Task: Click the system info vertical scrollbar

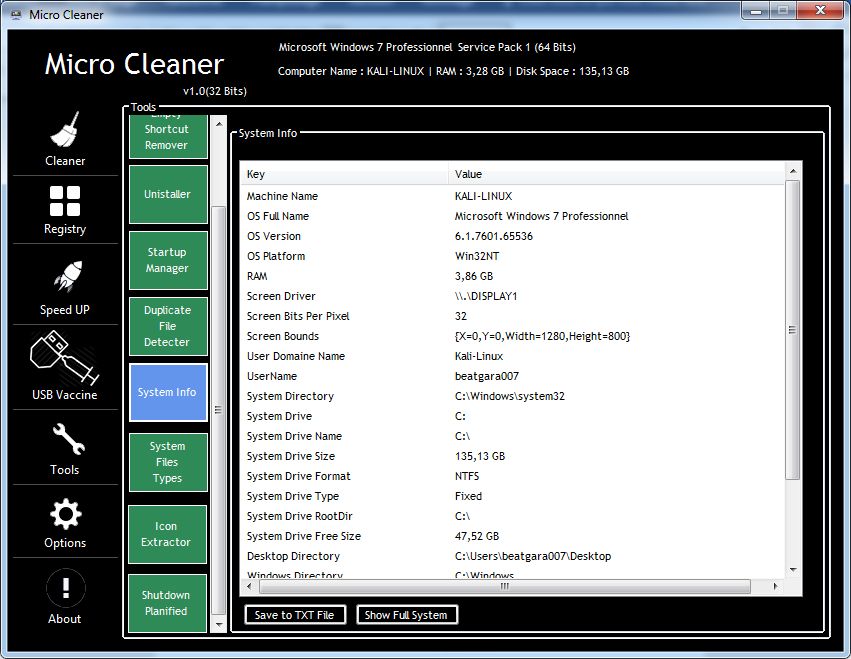Action: (793, 330)
